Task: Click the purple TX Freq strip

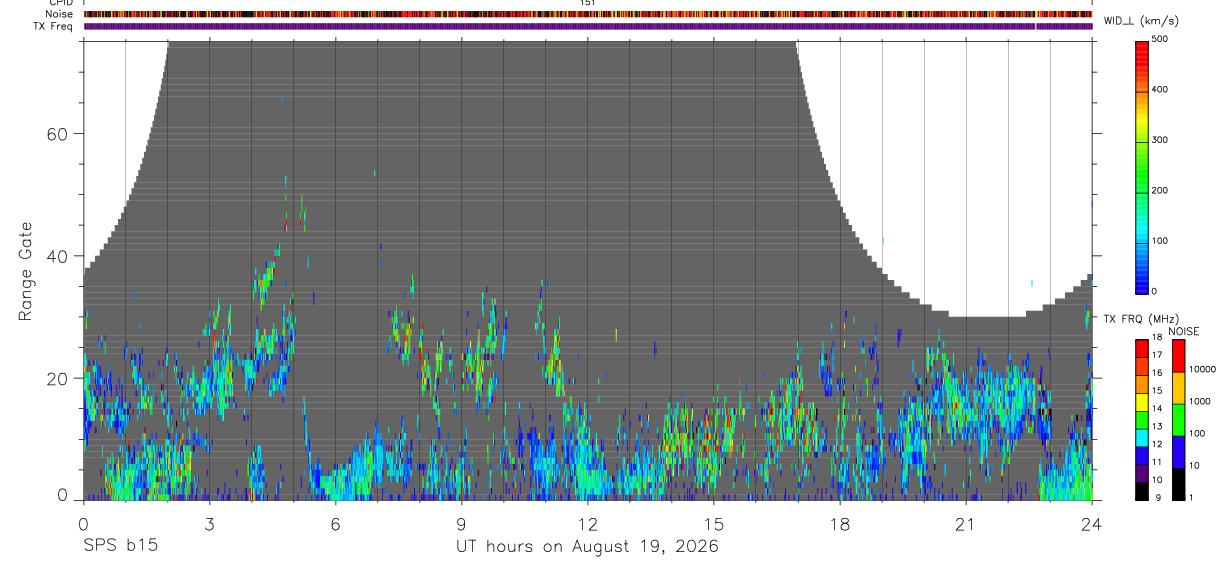Action: click(x=588, y=26)
